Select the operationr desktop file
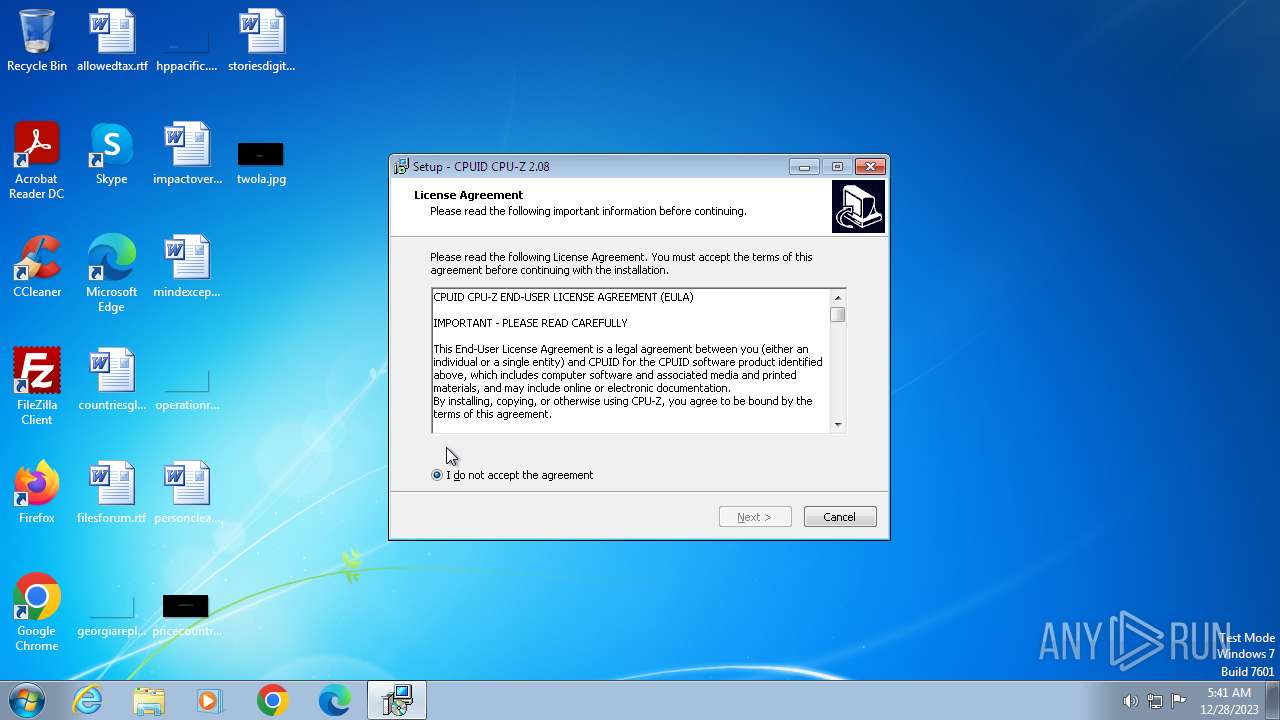 pos(187,388)
